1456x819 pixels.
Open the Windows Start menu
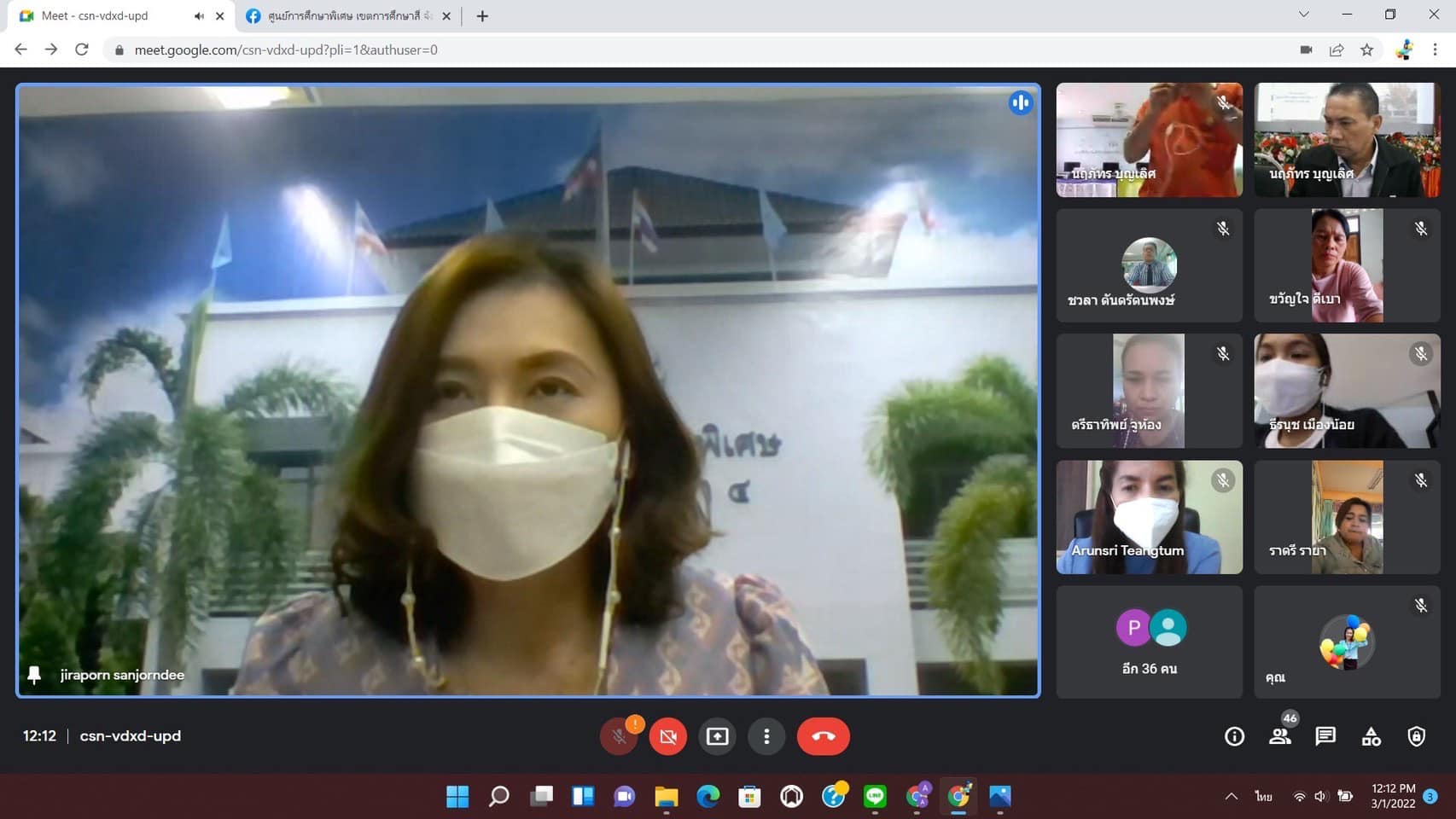point(457,796)
